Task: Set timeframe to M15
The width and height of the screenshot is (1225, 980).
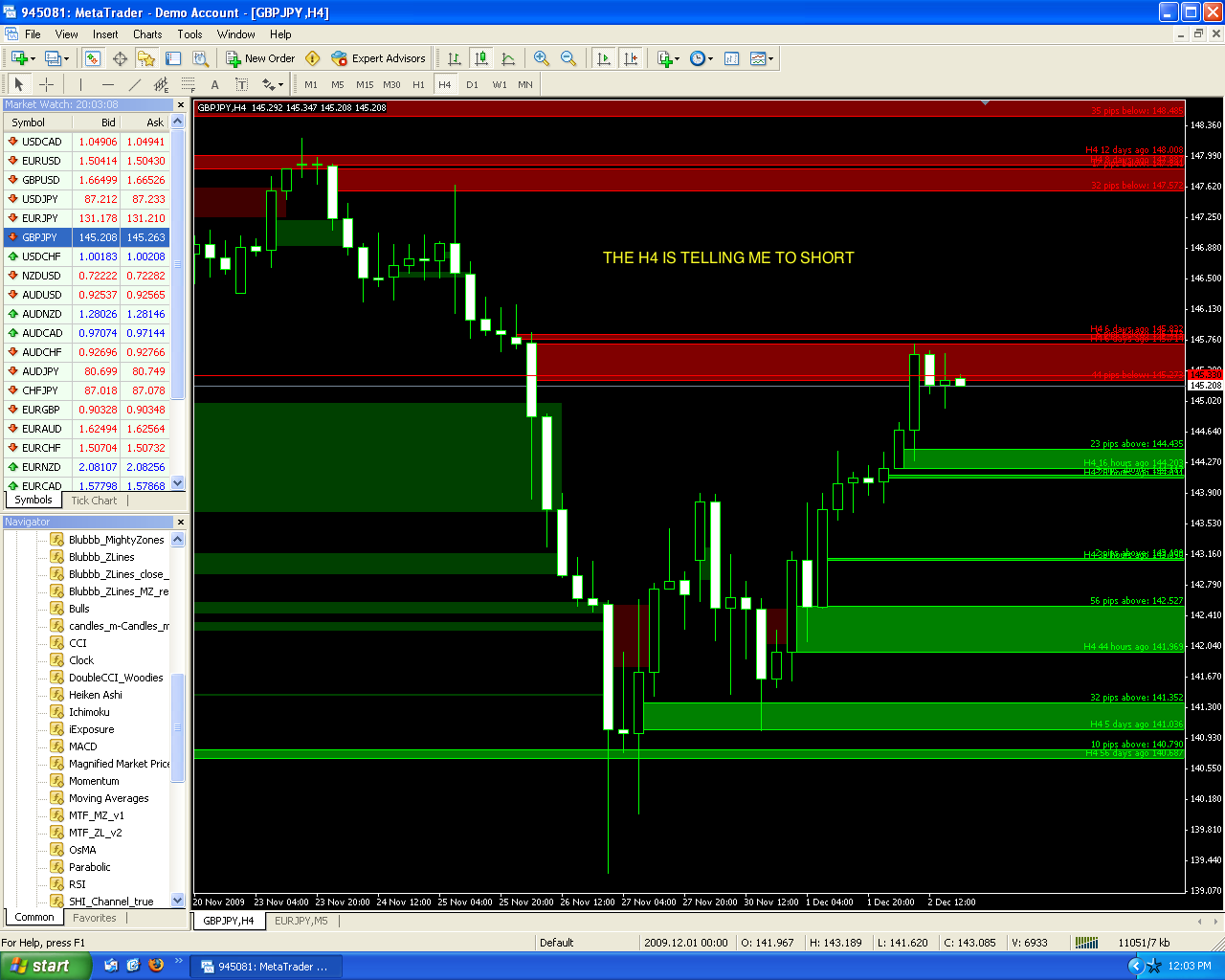Action: tap(365, 84)
